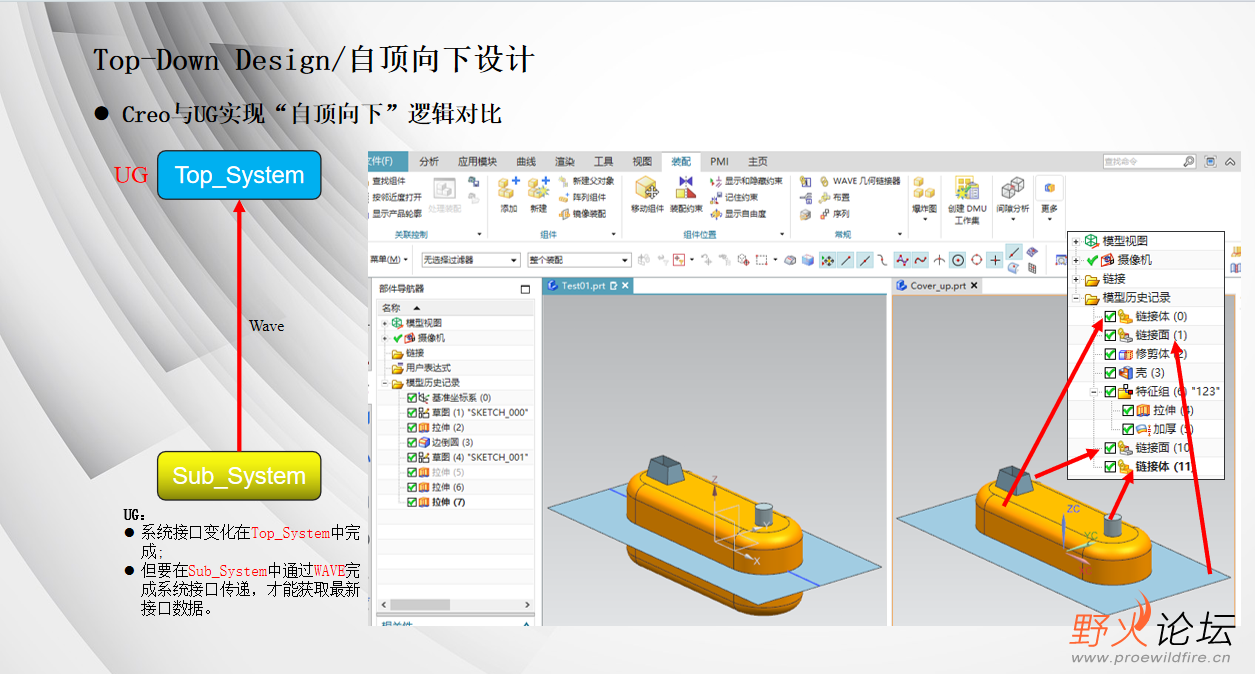Maximize the 部件导航器 panel

(x=526, y=289)
